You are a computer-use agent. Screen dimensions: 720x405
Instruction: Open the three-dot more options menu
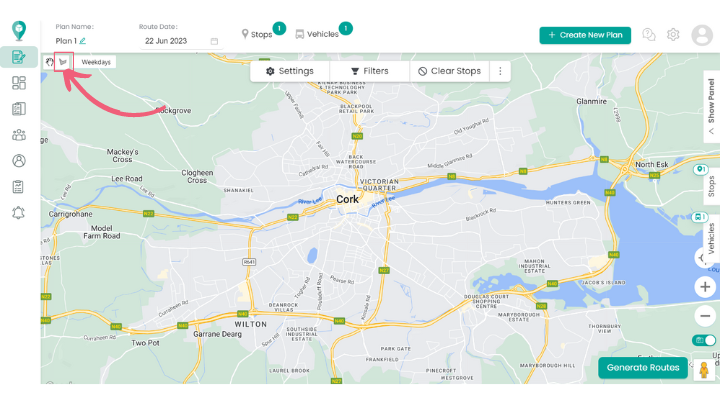(x=500, y=71)
